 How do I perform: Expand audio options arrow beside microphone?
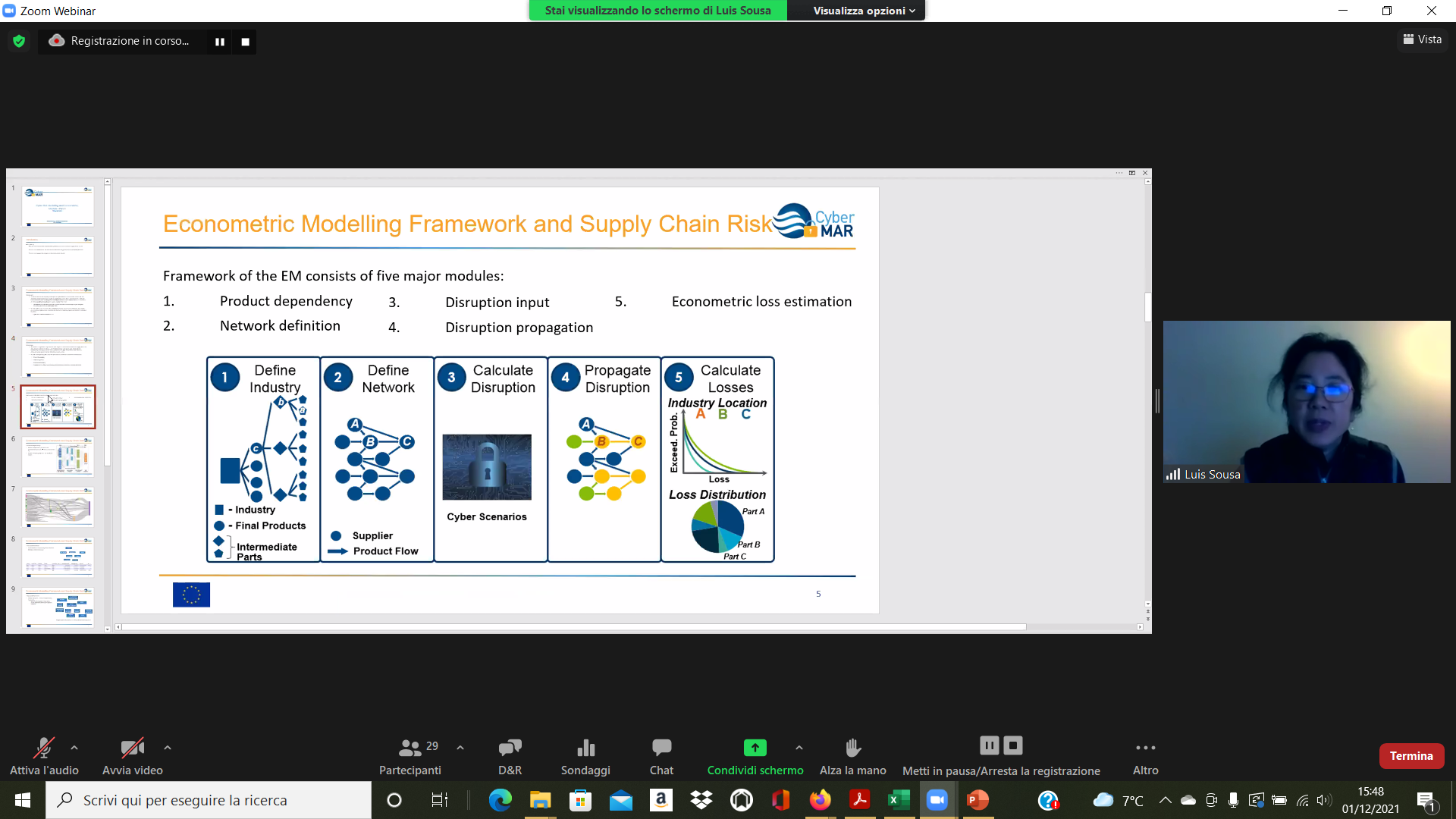pyautogui.click(x=74, y=748)
